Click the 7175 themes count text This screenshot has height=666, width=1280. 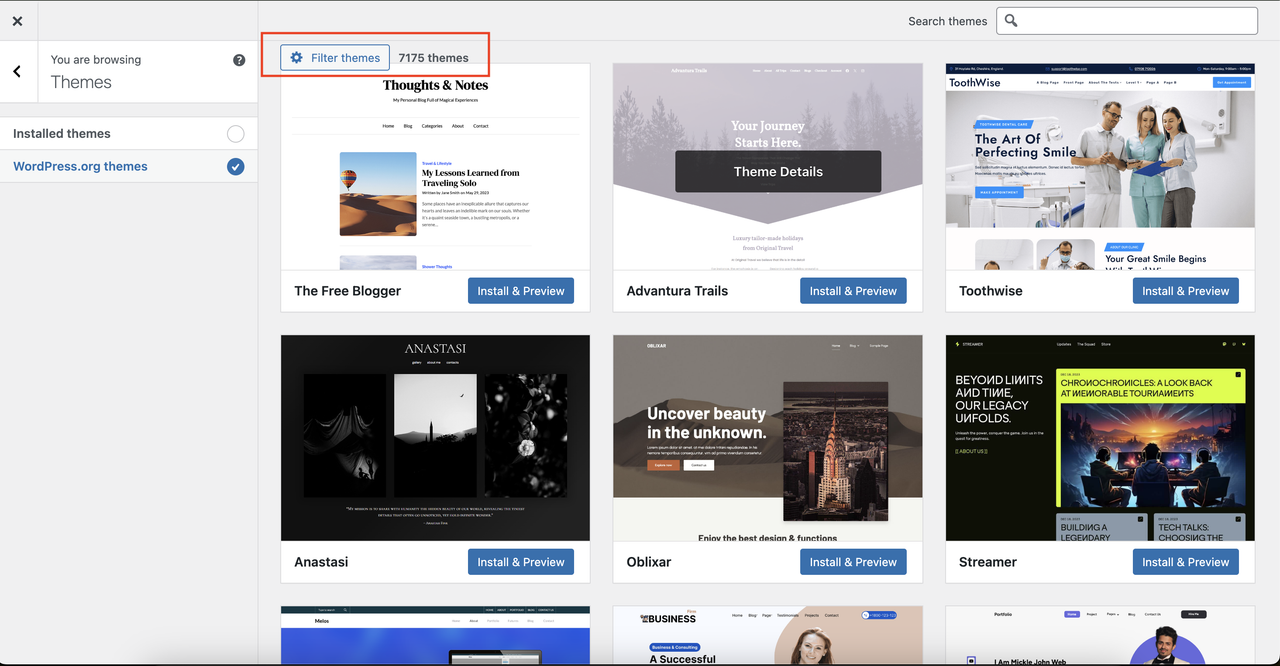click(433, 58)
